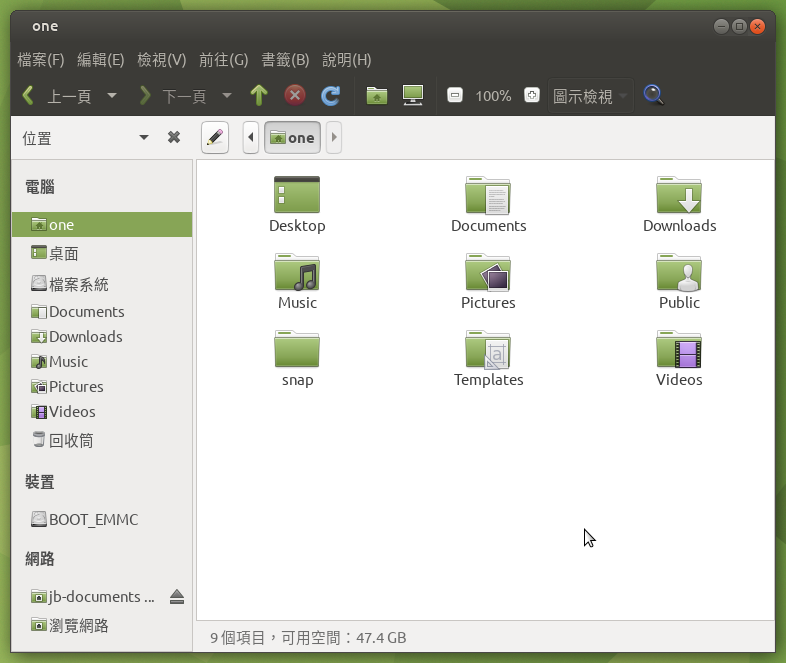This screenshot has width=786, height=663.
Task: Open the 前往(G) menu
Action: coord(224,60)
